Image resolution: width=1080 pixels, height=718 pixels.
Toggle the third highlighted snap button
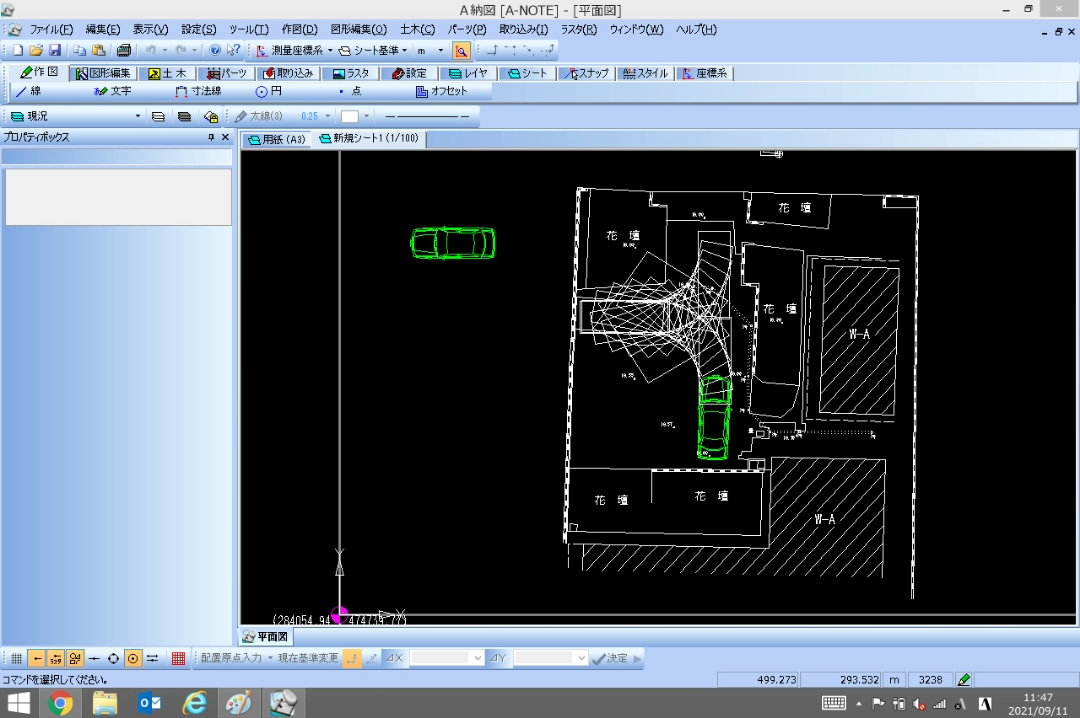tap(75, 659)
